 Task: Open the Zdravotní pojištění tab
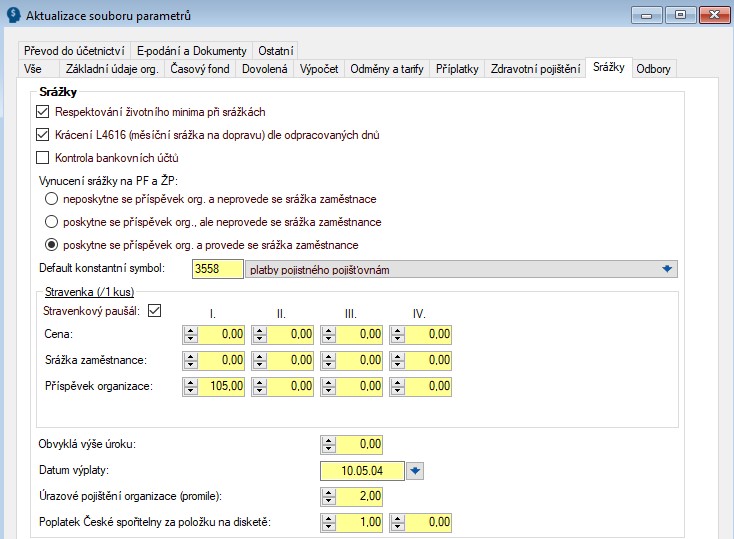(x=536, y=69)
